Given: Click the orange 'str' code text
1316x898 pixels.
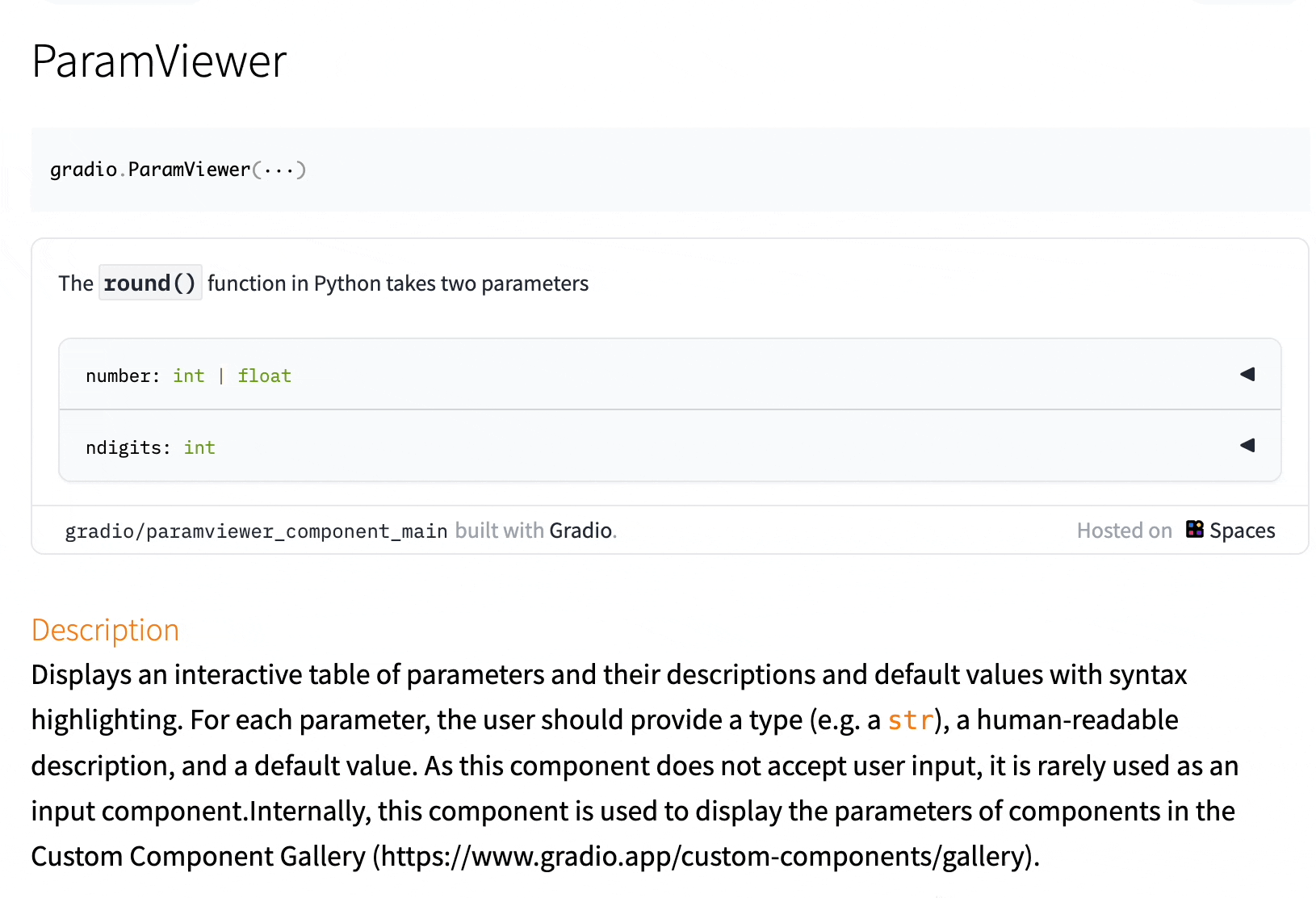Looking at the screenshot, I should (x=910, y=720).
